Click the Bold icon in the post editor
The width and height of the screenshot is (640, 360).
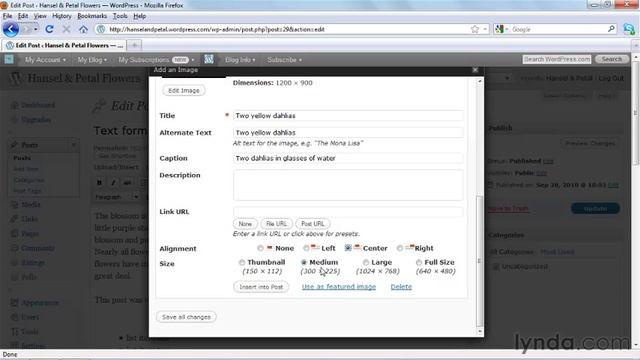[x=99, y=183]
